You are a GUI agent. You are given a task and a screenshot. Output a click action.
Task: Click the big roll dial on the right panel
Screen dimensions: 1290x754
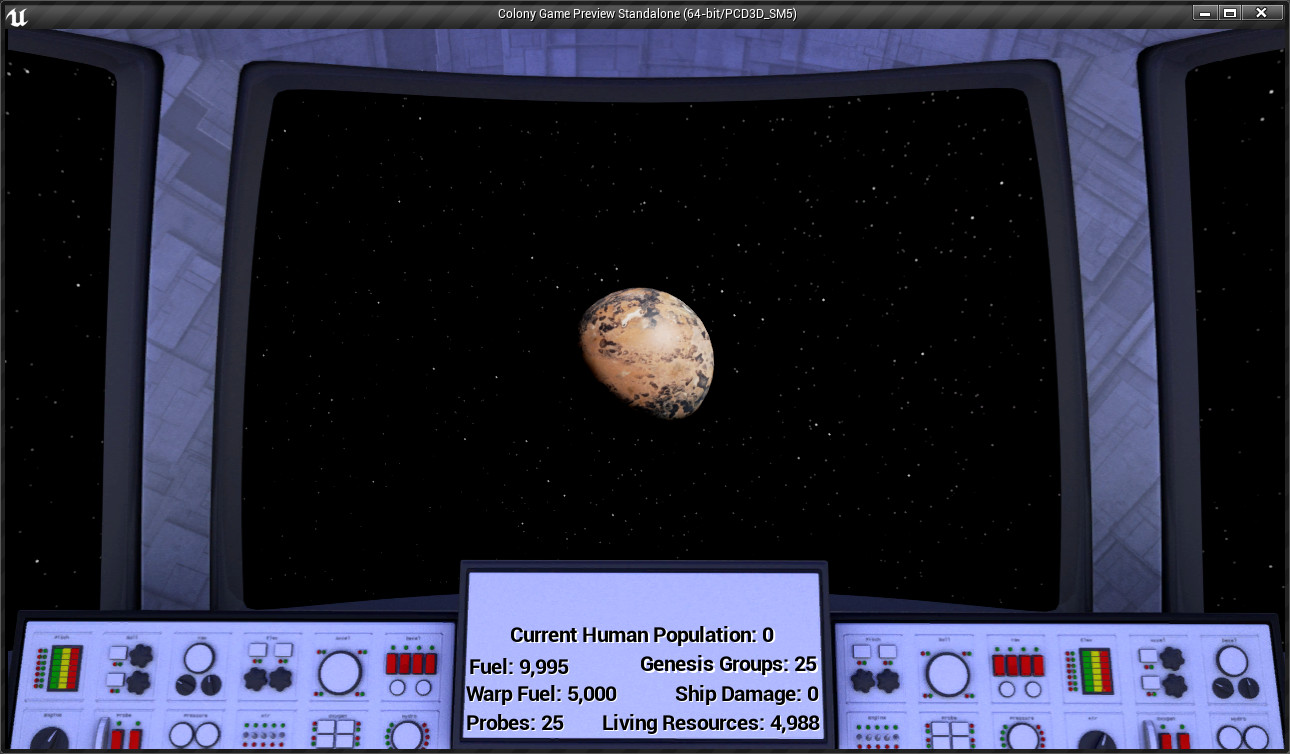(x=948, y=672)
